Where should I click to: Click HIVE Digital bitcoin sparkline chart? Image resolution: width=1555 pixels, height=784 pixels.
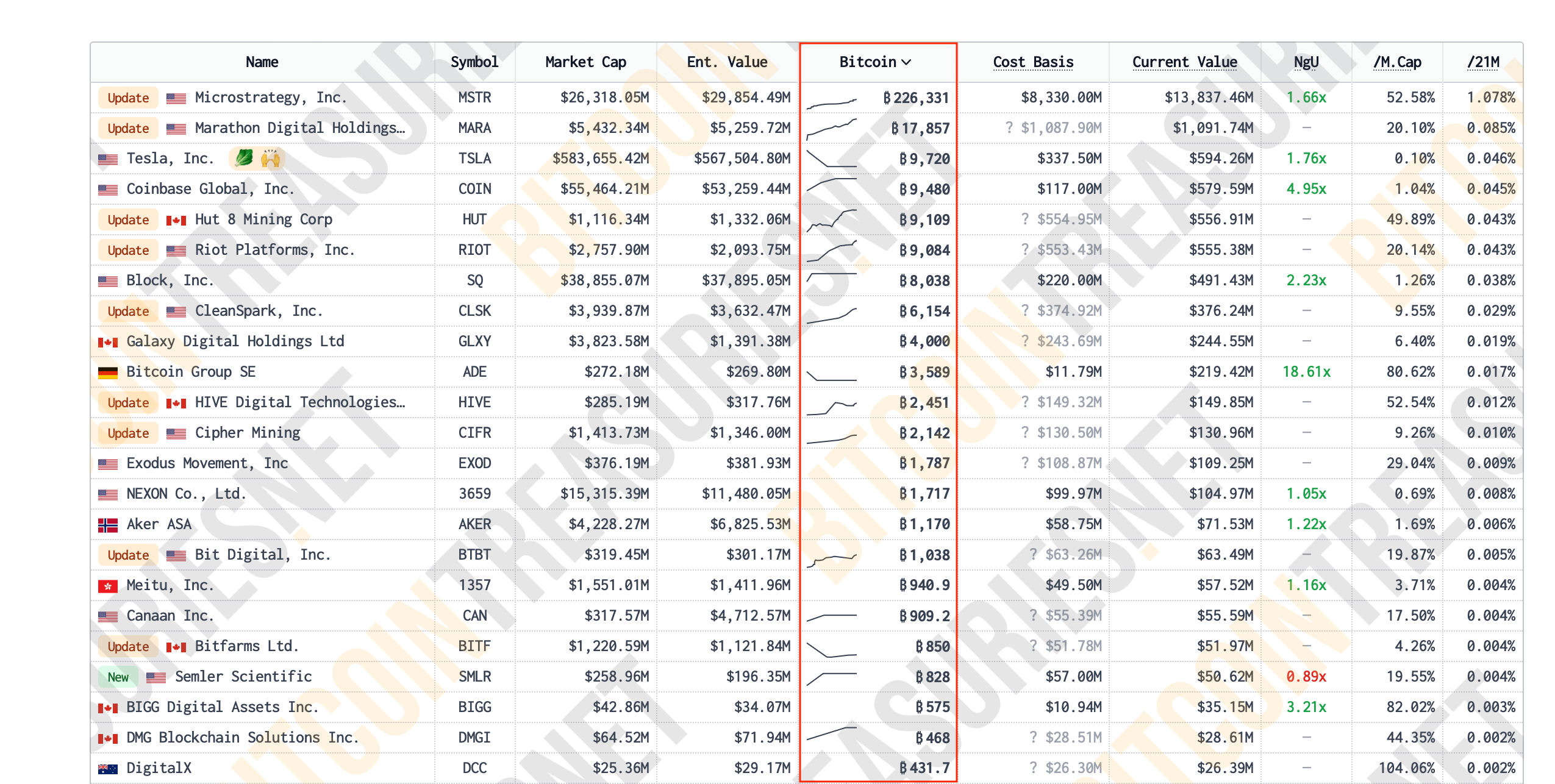tap(832, 407)
